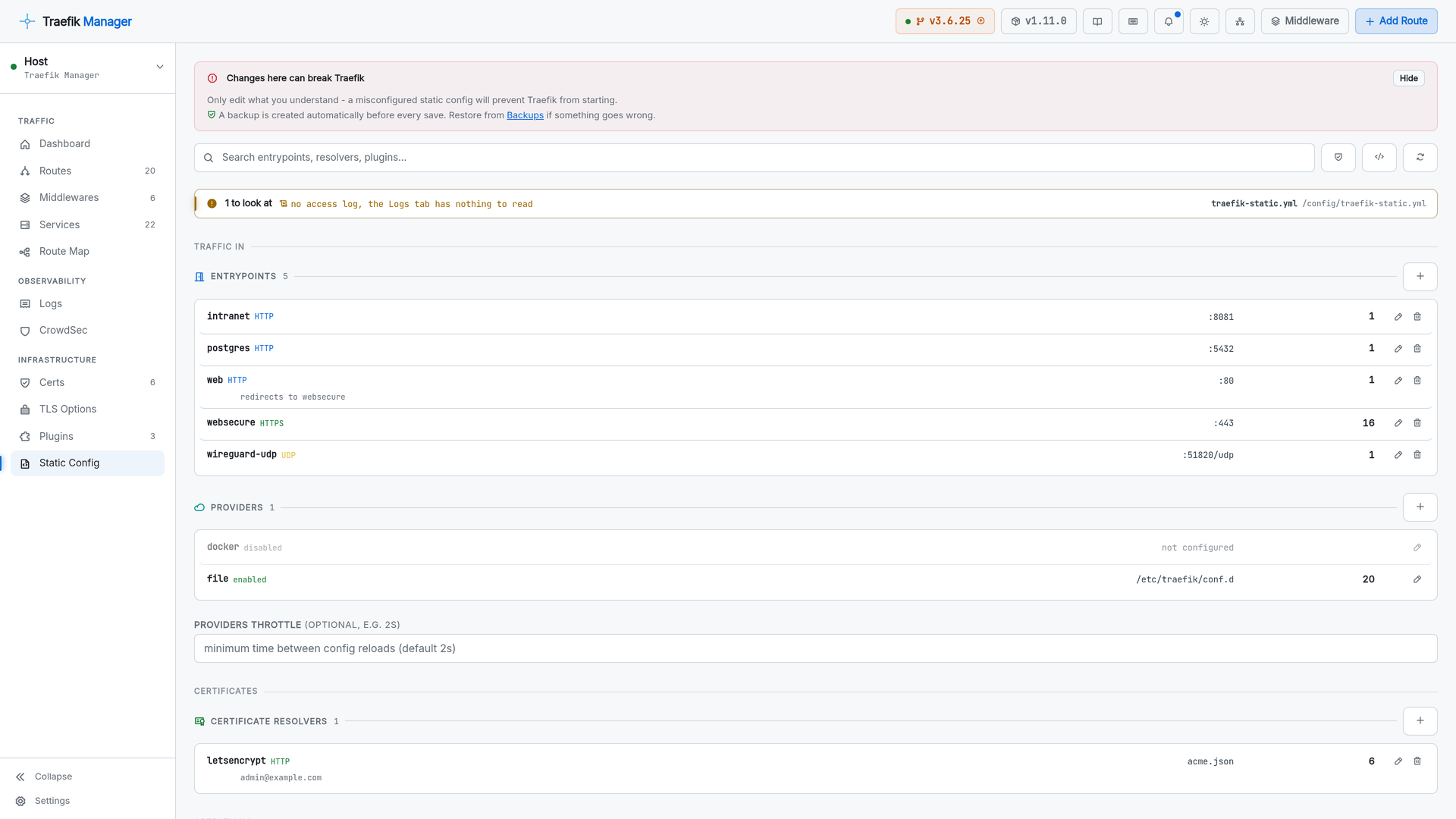
Task: Click the providers throttle input field
Action: pyautogui.click(x=816, y=648)
